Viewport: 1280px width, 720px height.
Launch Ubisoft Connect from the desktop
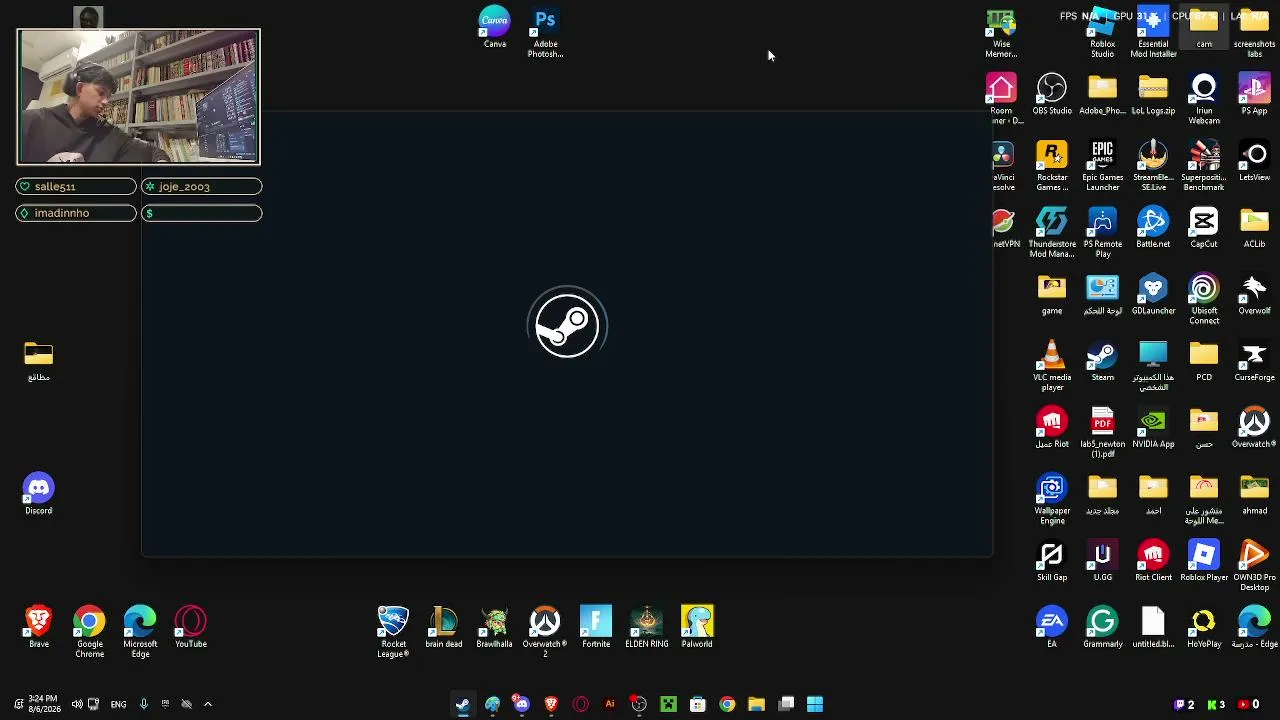(1204, 300)
